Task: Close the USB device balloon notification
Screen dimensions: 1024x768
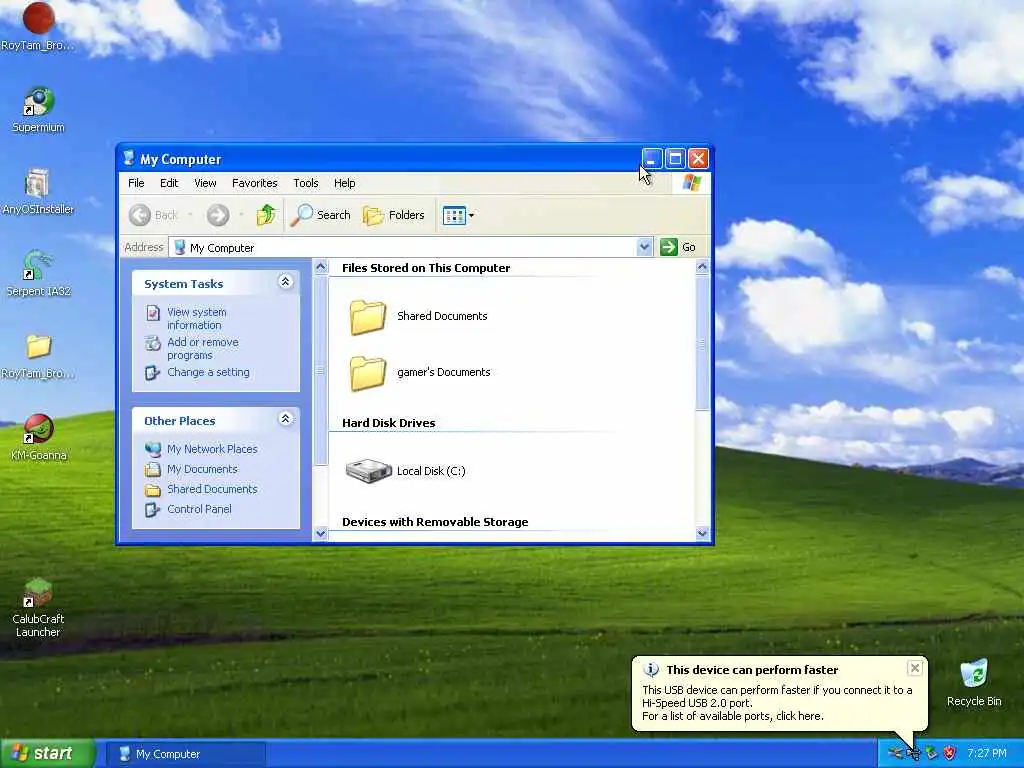Action: [x=915, y=667]
